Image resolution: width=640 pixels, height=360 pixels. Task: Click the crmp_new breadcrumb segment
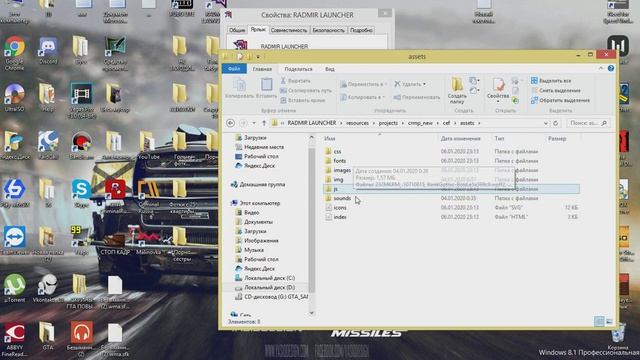[420, 123]
